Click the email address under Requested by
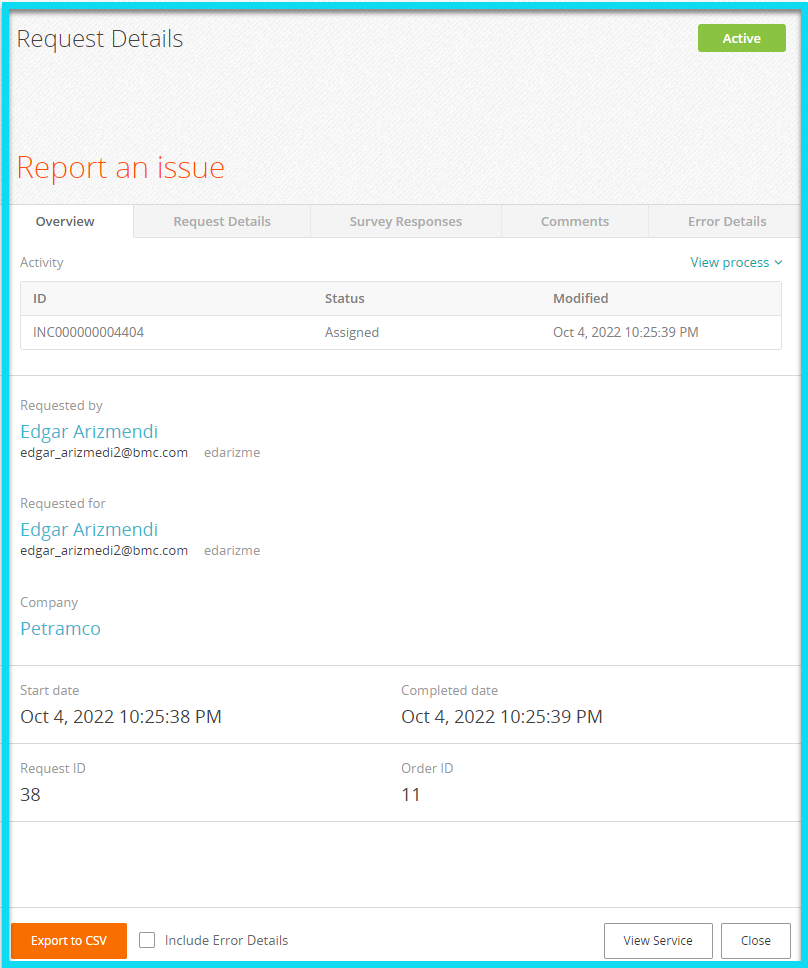Screen dimensions: 808x968 [104, 452]
